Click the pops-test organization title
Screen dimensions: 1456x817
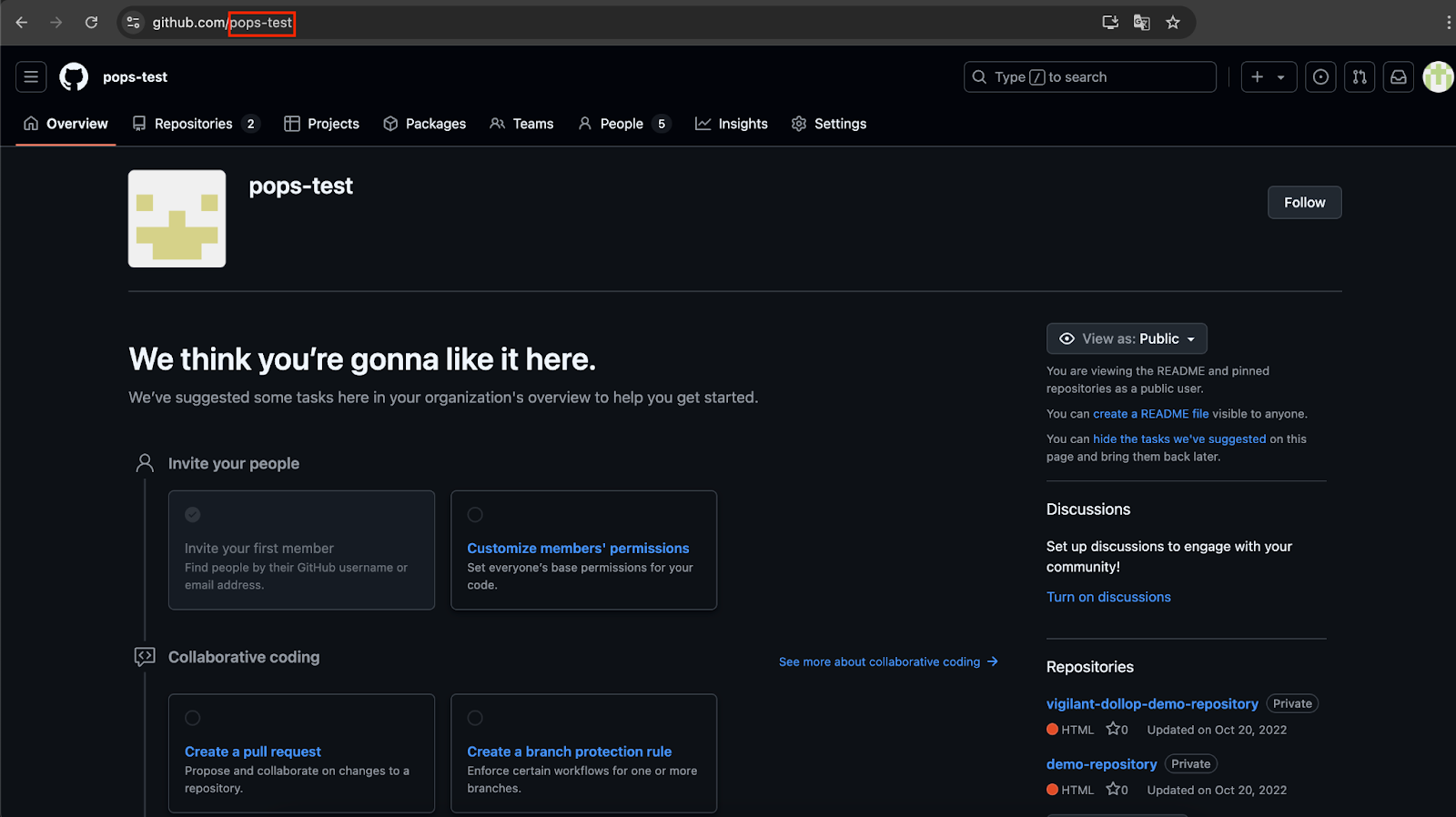click(301, 186)
